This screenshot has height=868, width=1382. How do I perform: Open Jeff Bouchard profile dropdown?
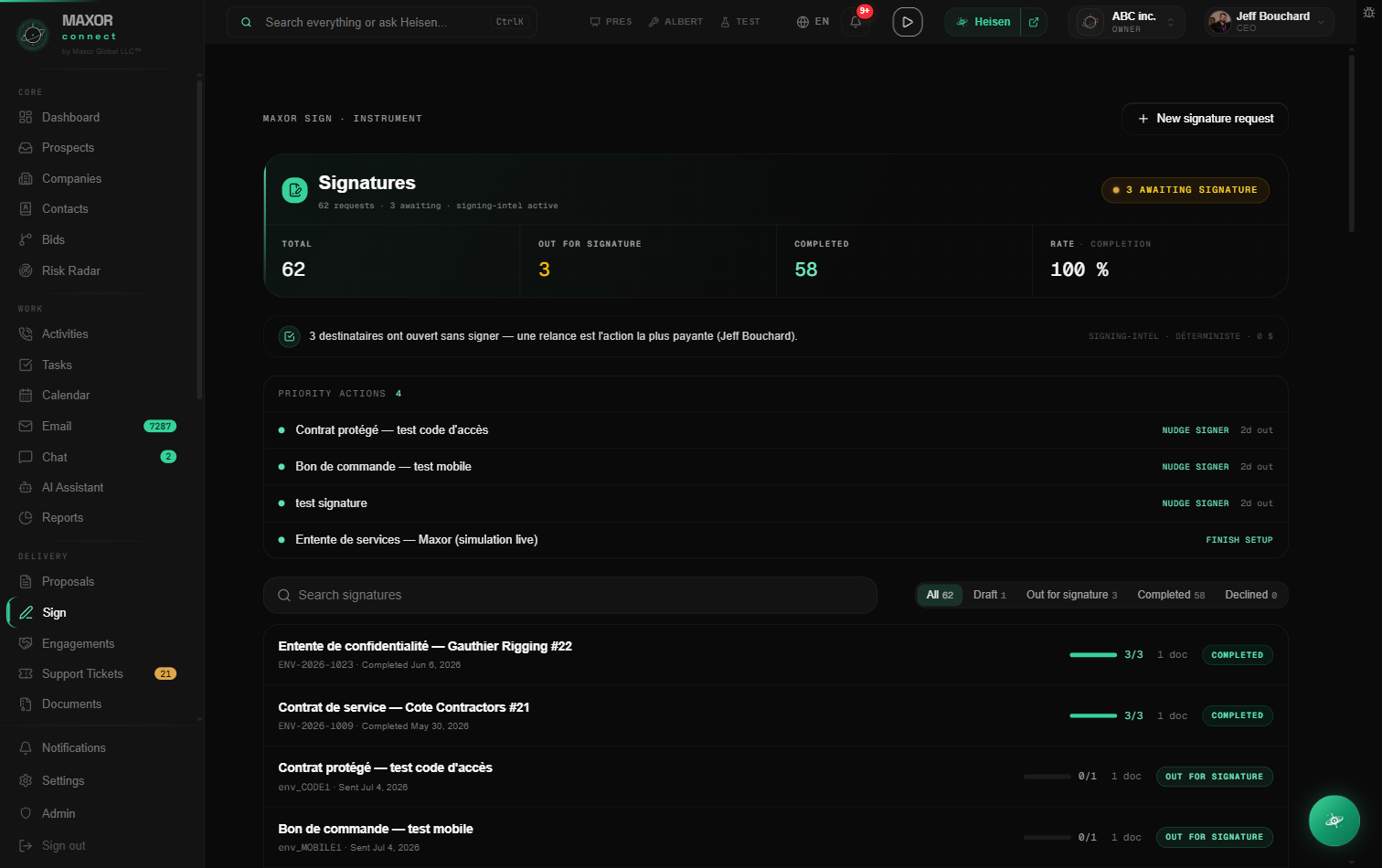(1268, 22)
